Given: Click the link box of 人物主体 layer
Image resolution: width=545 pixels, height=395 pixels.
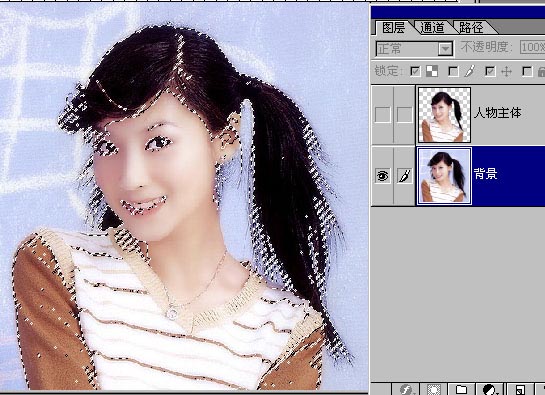Looking at the screenshot, I should click(405, 114).
